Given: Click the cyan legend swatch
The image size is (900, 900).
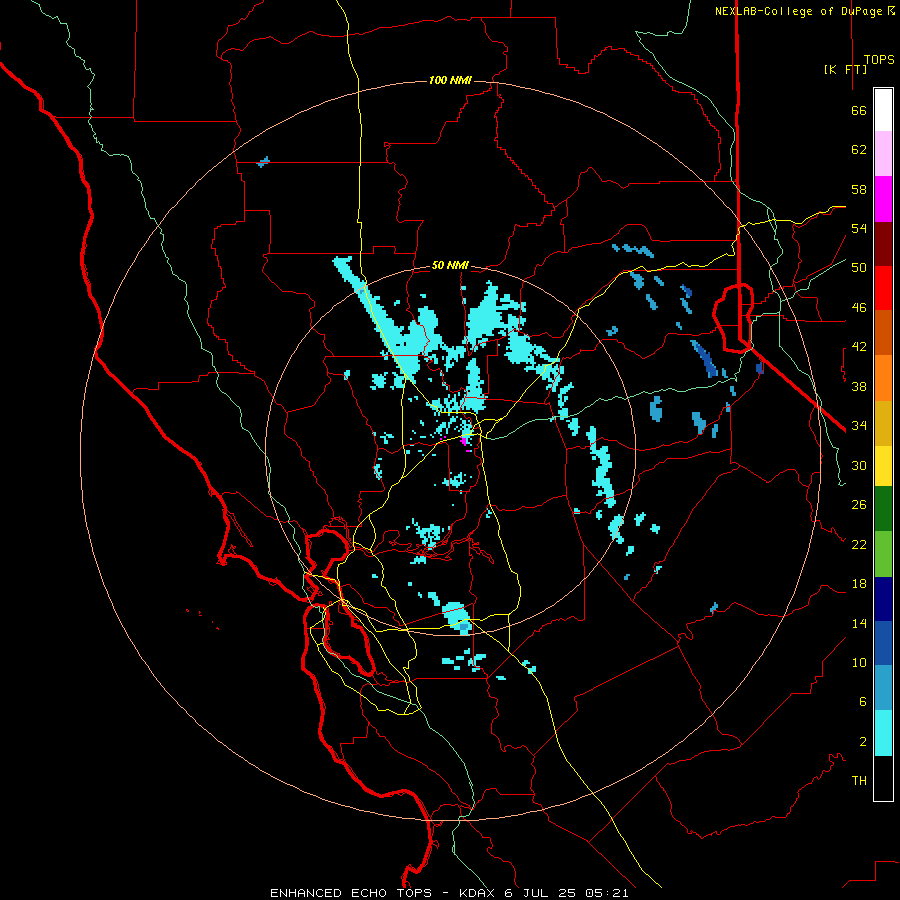Looking at the screenshot, I should [883, 733].
